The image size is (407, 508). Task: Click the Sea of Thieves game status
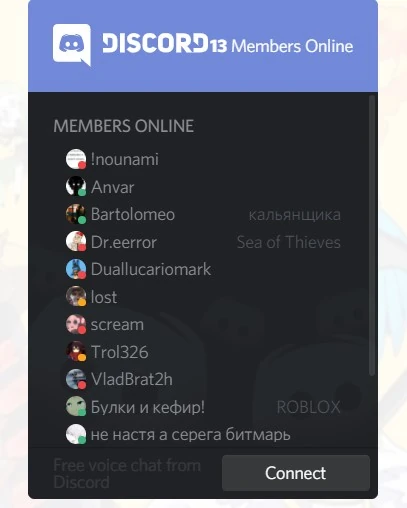(x=289, y=242)
